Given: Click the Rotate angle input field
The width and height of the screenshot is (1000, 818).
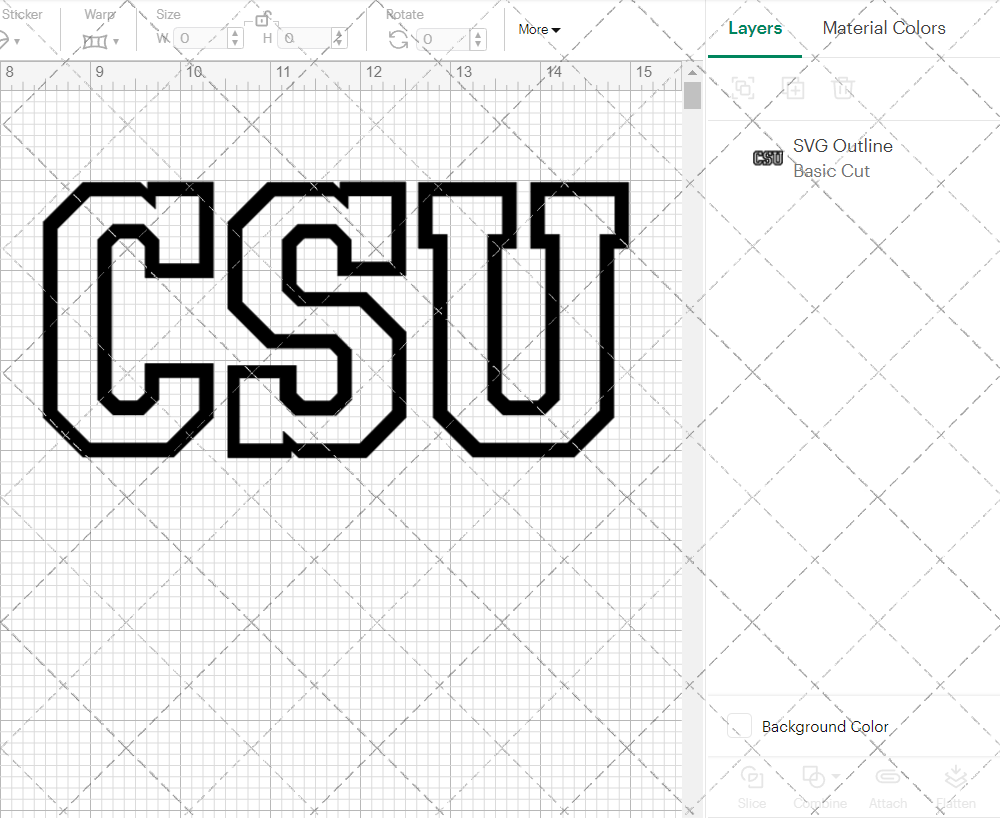Looking at the screenshot, I should coord(444,39).
